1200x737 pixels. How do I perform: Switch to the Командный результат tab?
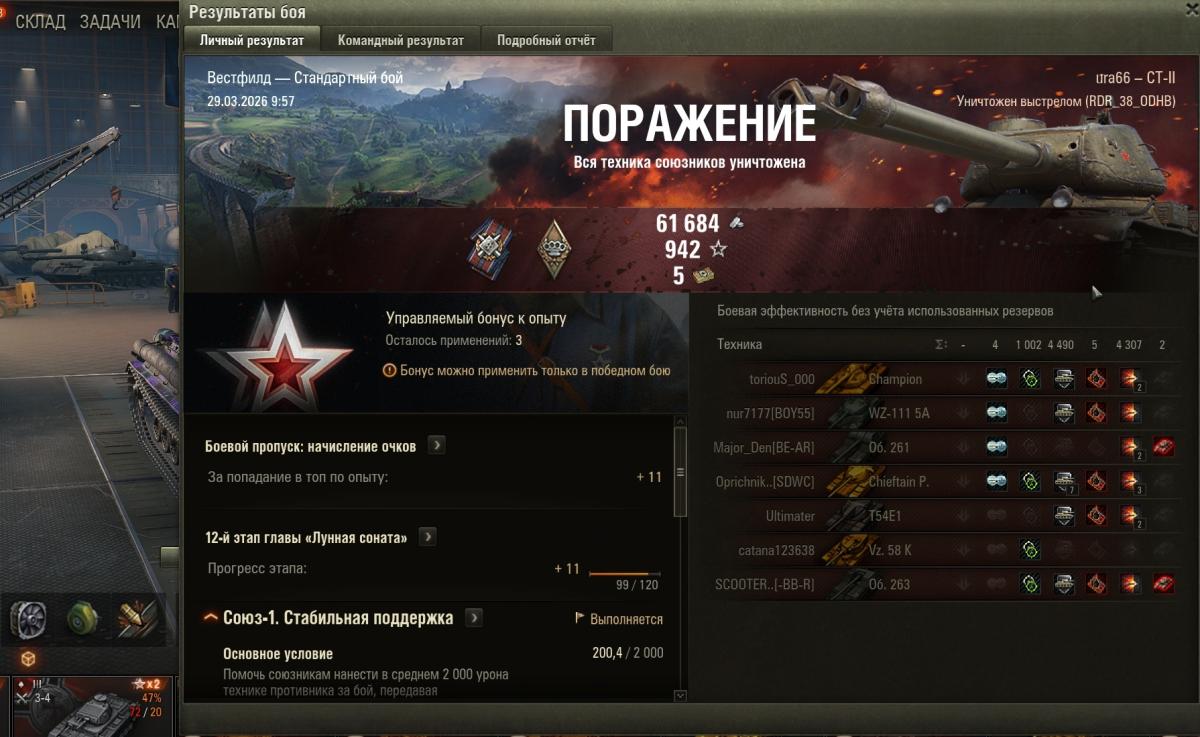click(x=401, y=41)
